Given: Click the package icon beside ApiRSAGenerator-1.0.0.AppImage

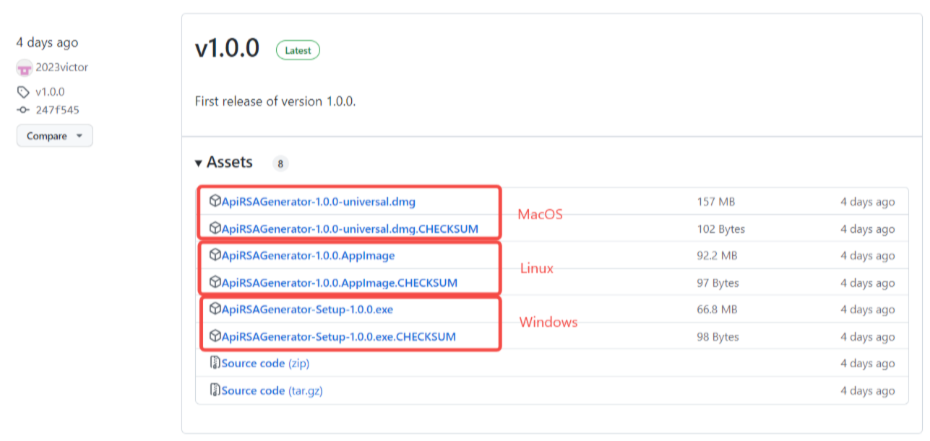Looking at the screenshot, I should tap(215, 256).
